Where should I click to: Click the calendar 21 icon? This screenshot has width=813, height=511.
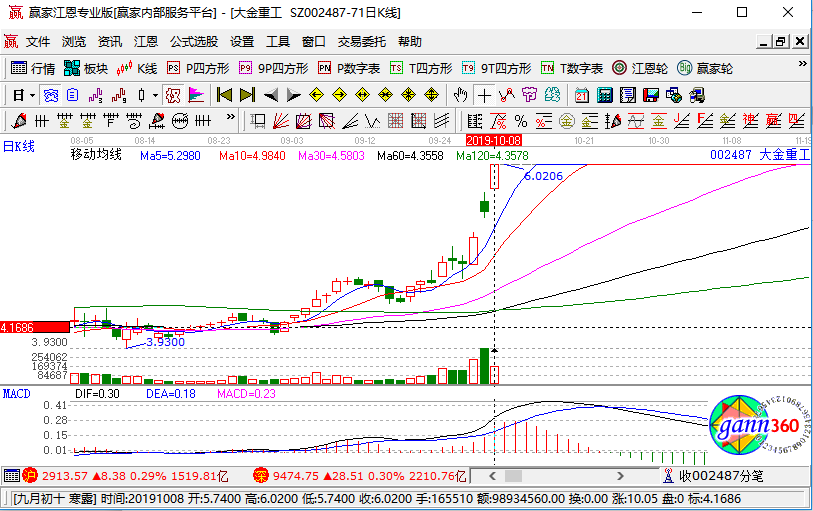coord(581,95)
